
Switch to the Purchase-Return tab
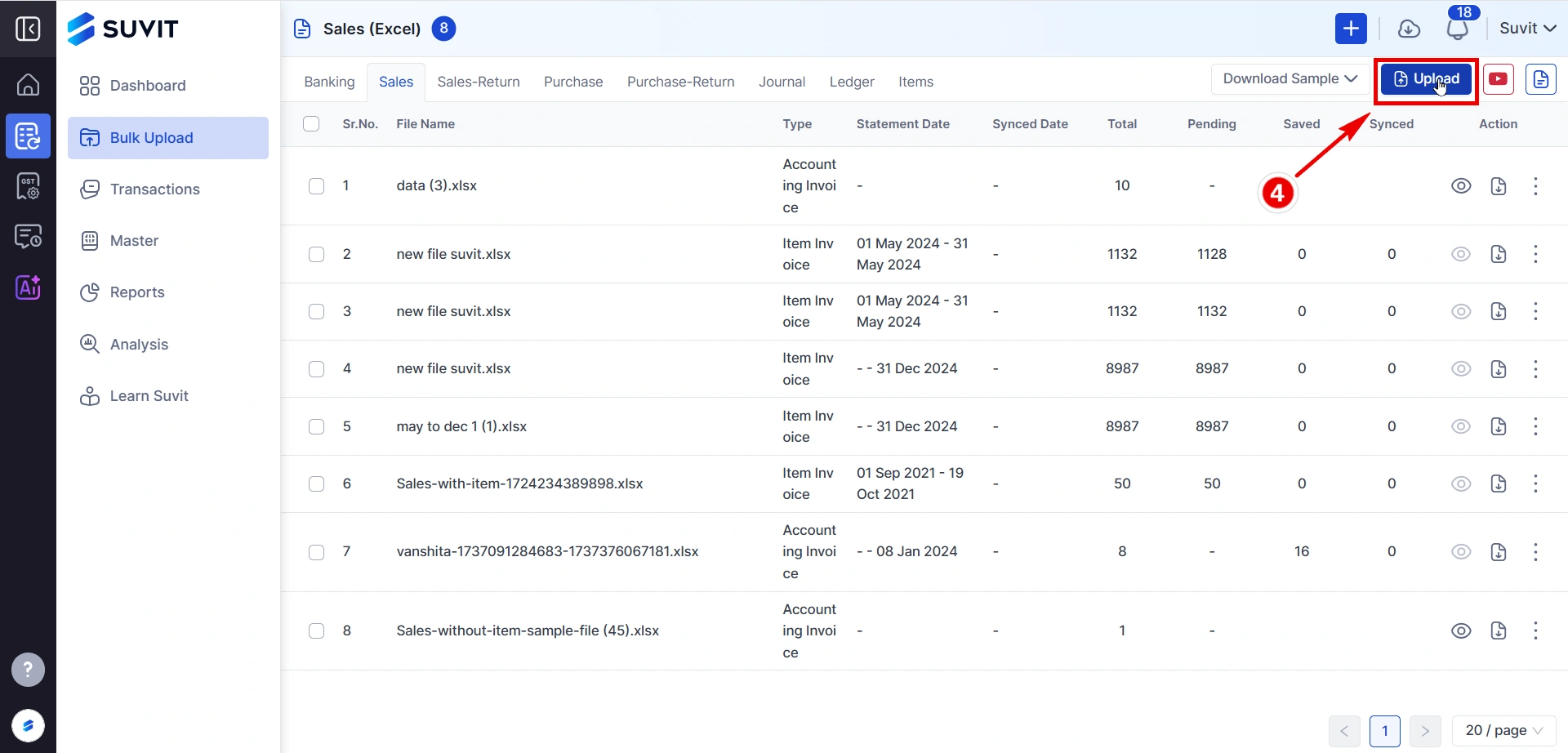point(680,82)
